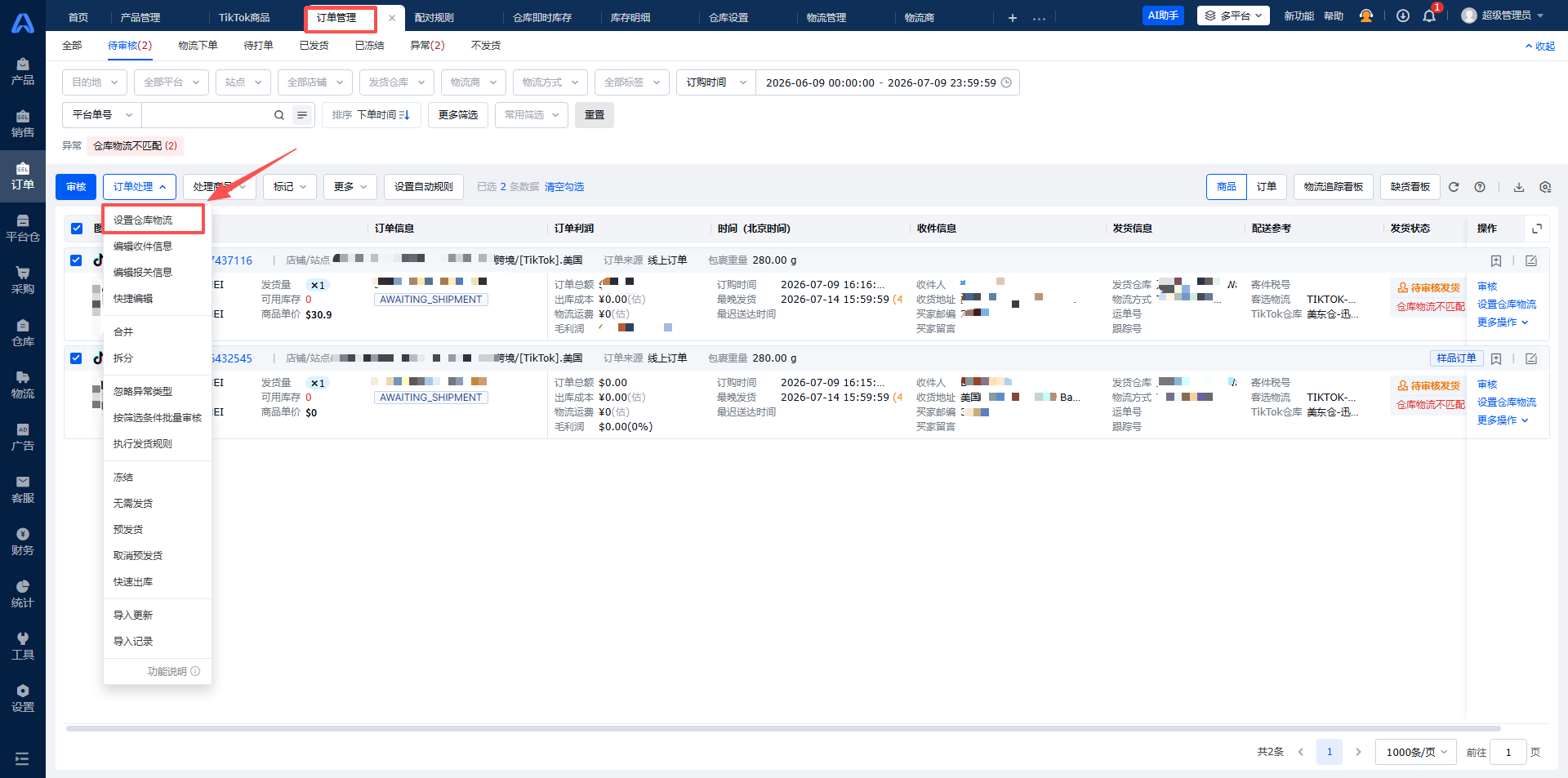Click the go-to page number field
This screenshot has height=778, width=1568.
[x=1508, y=752]
